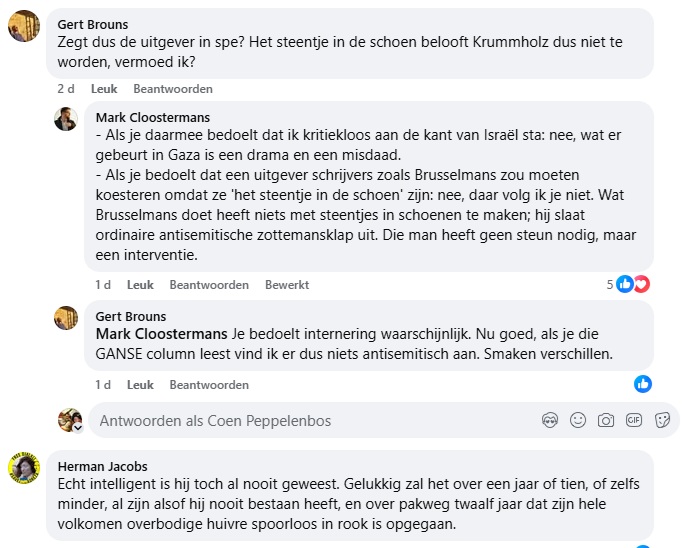
Task: Click the heart reaction on Mark's comment
Action: pyautogui.click(x=641, y=284)
